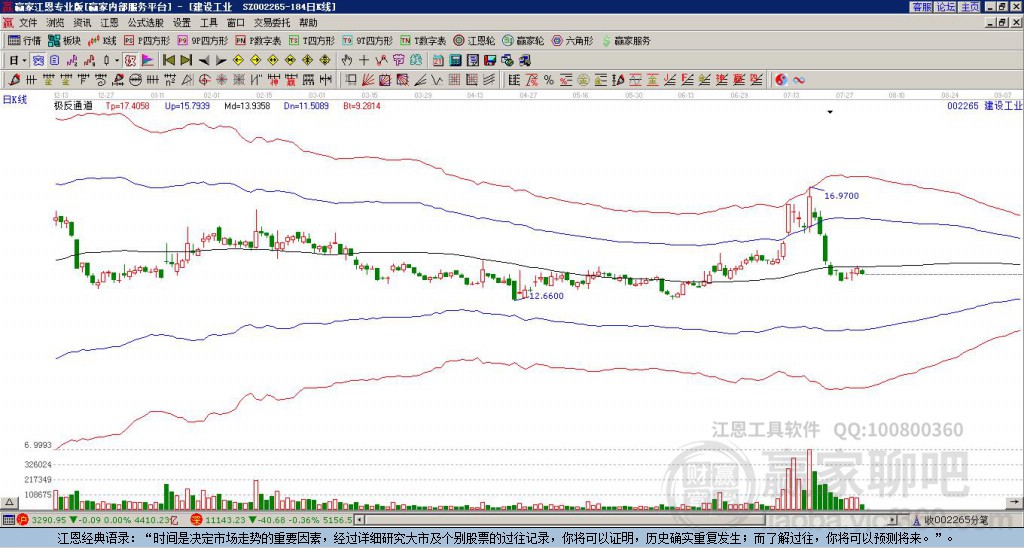Image resolution: width=1024 pixels, height=548 pixels.
Task: Open the P四方形 tool
Action: [x=147, y=40]
